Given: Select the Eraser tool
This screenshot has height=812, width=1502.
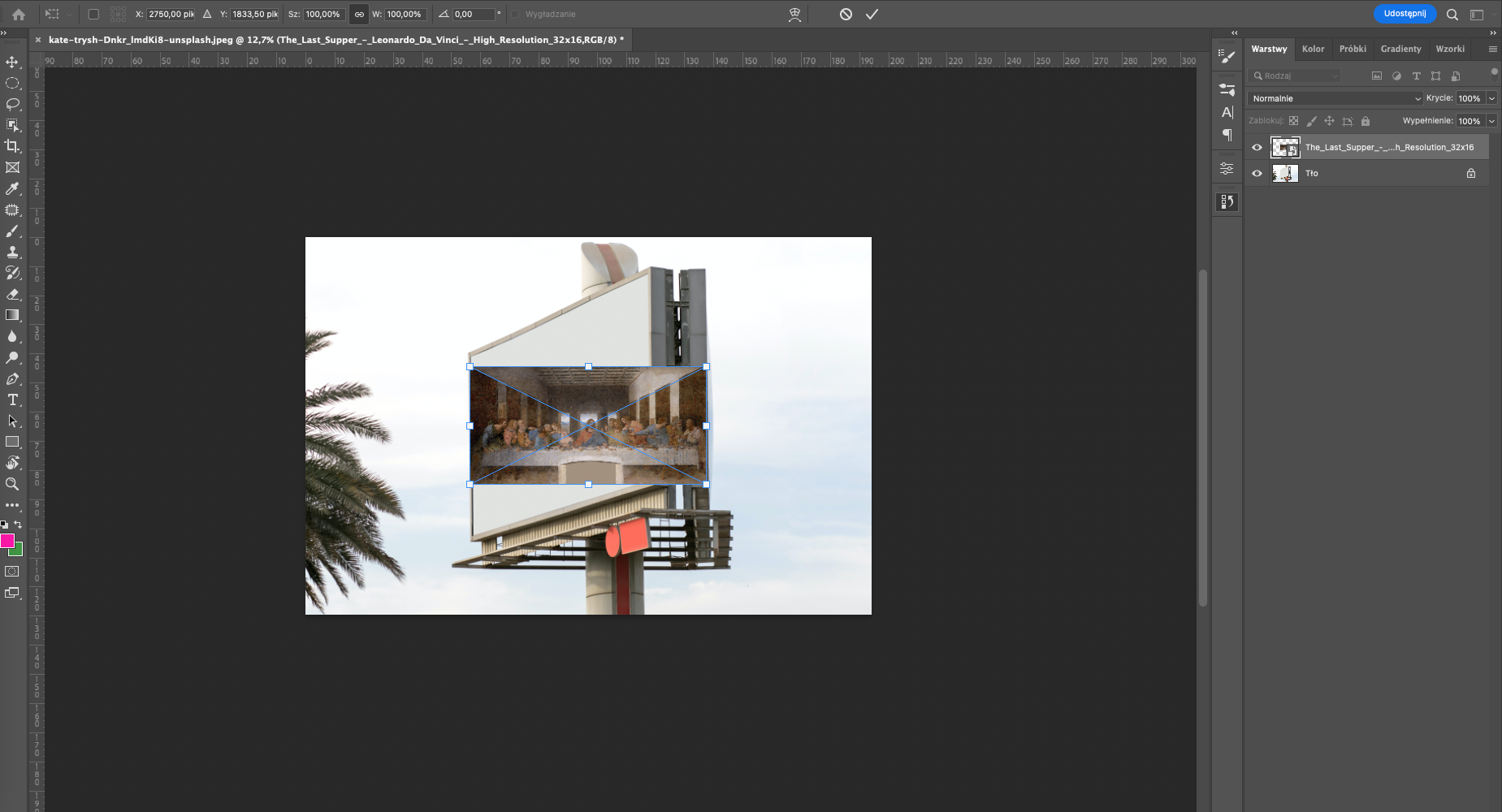Looking at the screenshot, I should point(12,294).
